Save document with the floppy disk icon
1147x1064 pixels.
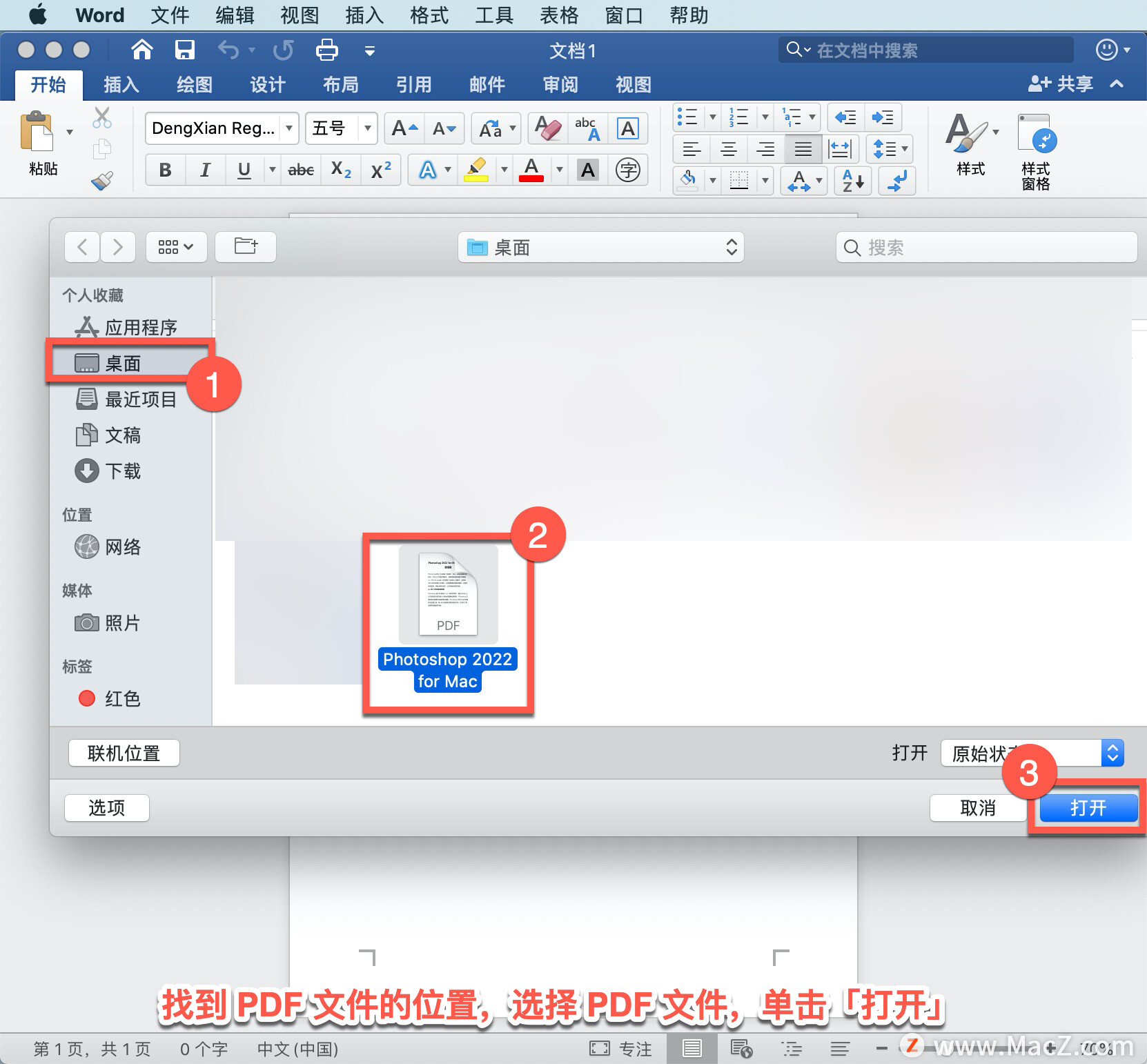point(184,50)
